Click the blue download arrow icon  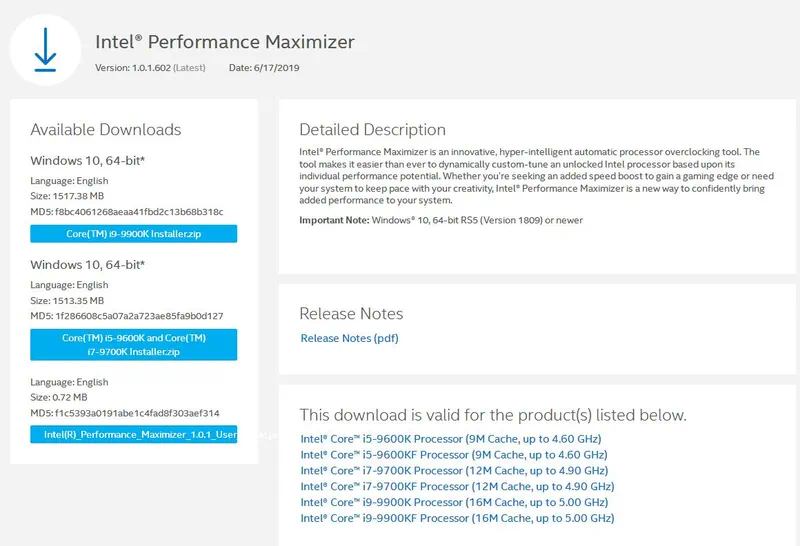tap(45, 49)
